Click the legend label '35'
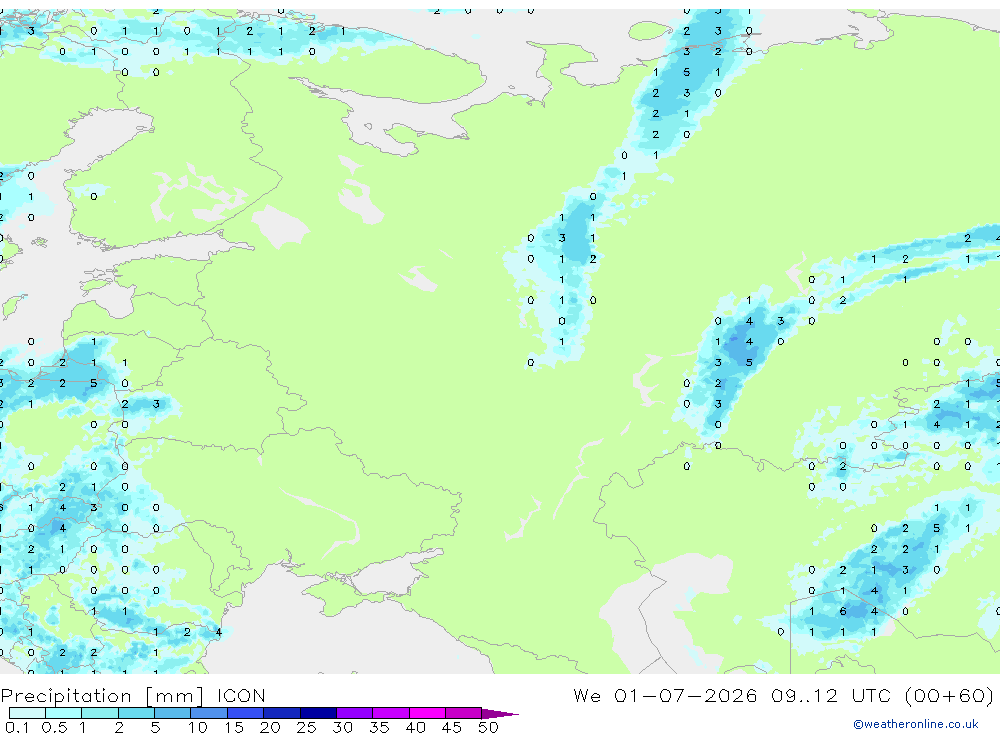 coord(379,727)
